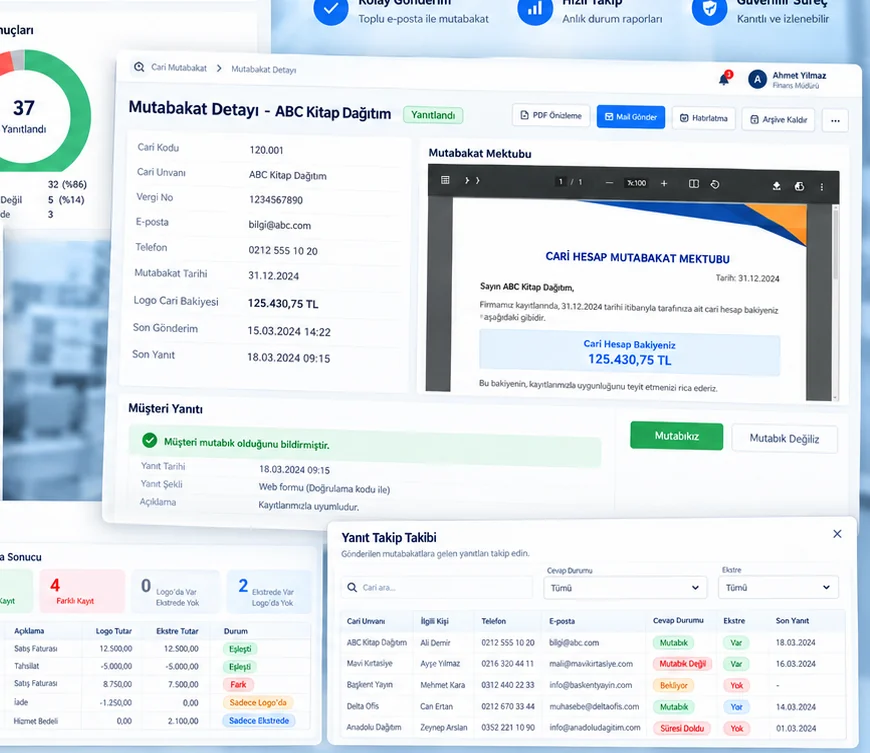Go to Cari Mutabakat breadcrumb
870x753 pixels.
point(179,68)
